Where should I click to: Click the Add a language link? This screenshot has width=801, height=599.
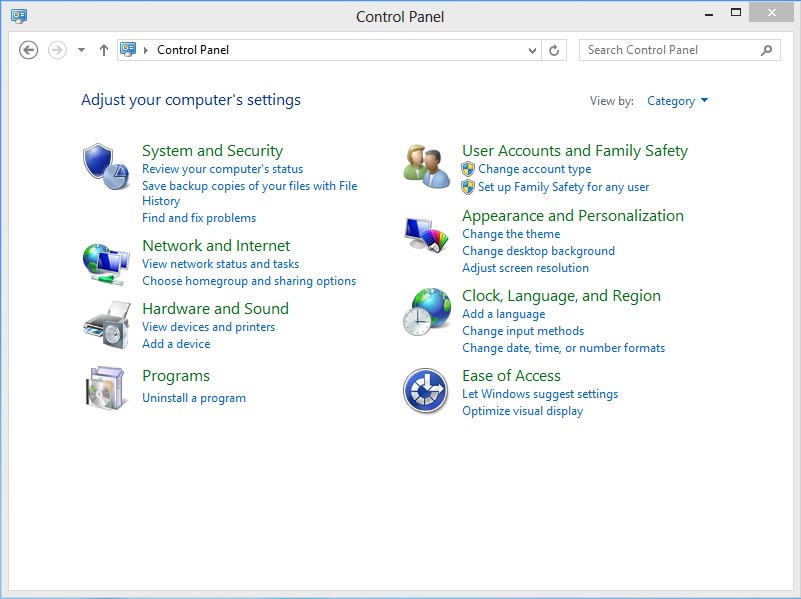pyautogui.click(x=503, y=314)
